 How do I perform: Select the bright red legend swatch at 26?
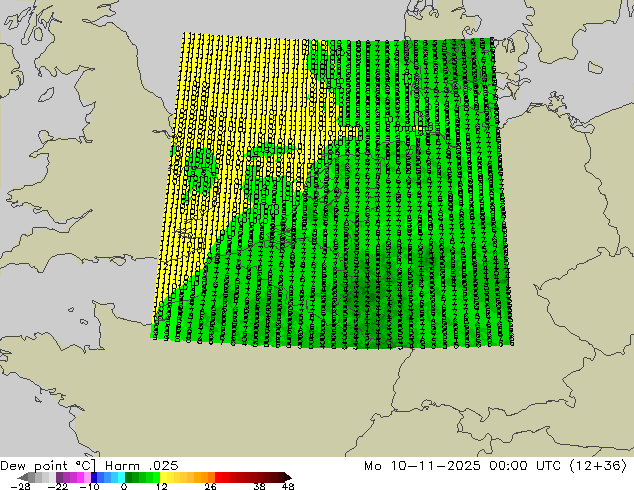[x=218, y=477]
